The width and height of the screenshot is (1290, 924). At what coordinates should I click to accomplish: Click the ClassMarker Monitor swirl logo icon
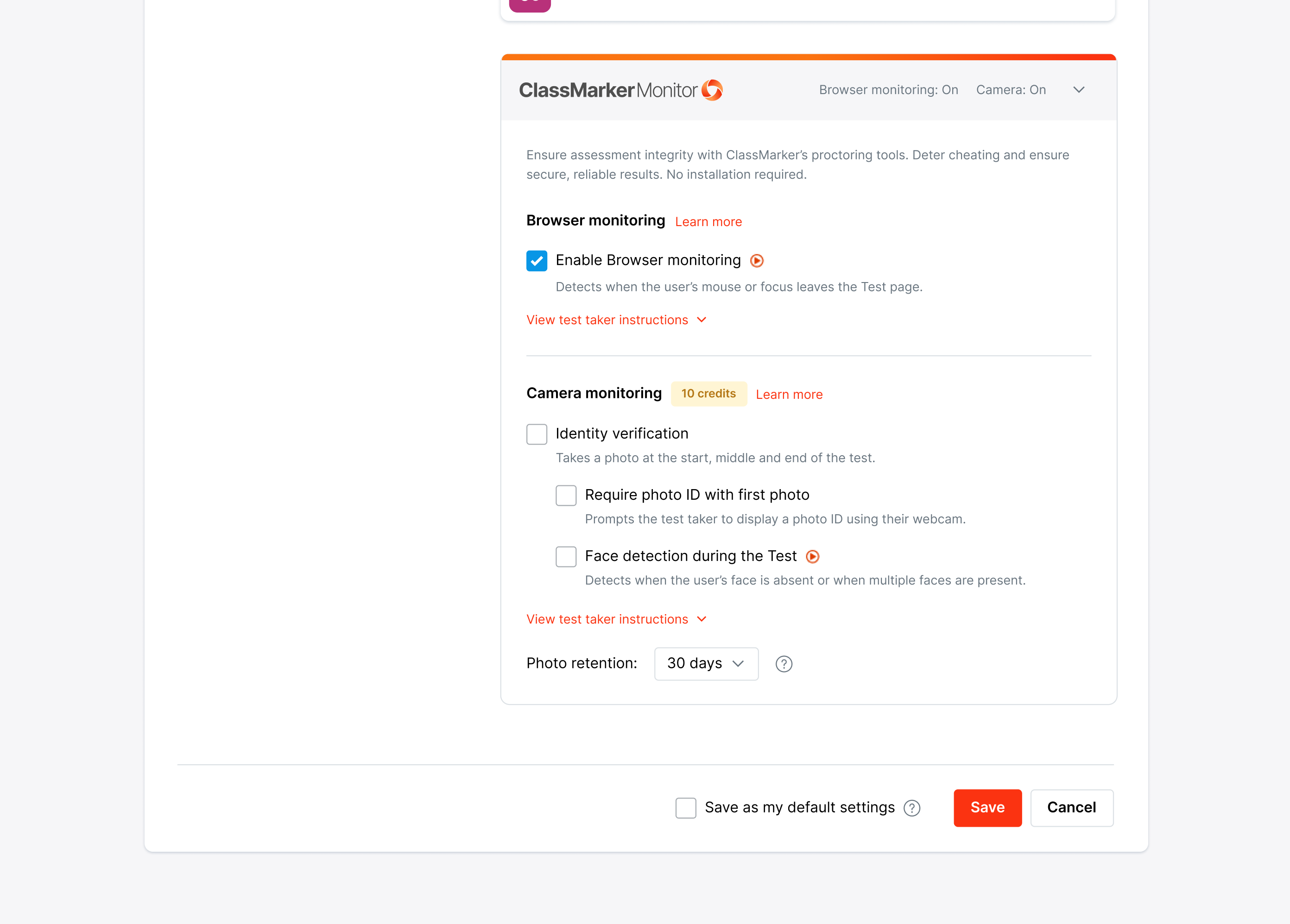[x=712, y=90]
